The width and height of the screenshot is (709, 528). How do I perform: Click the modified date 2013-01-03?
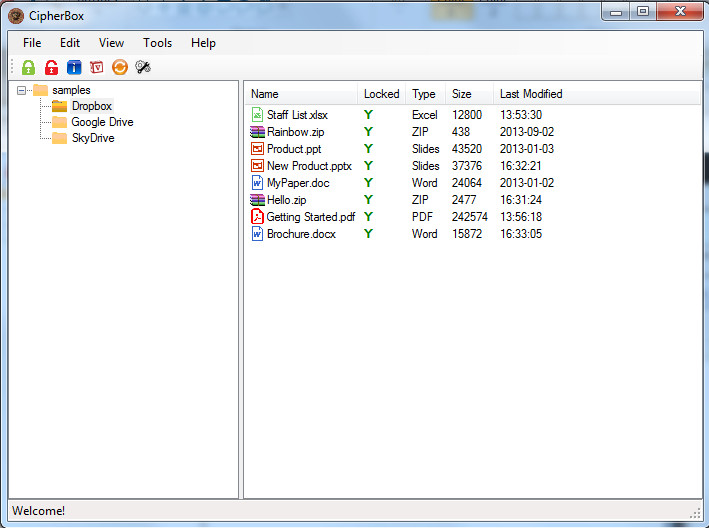click(x=527, y=149)
